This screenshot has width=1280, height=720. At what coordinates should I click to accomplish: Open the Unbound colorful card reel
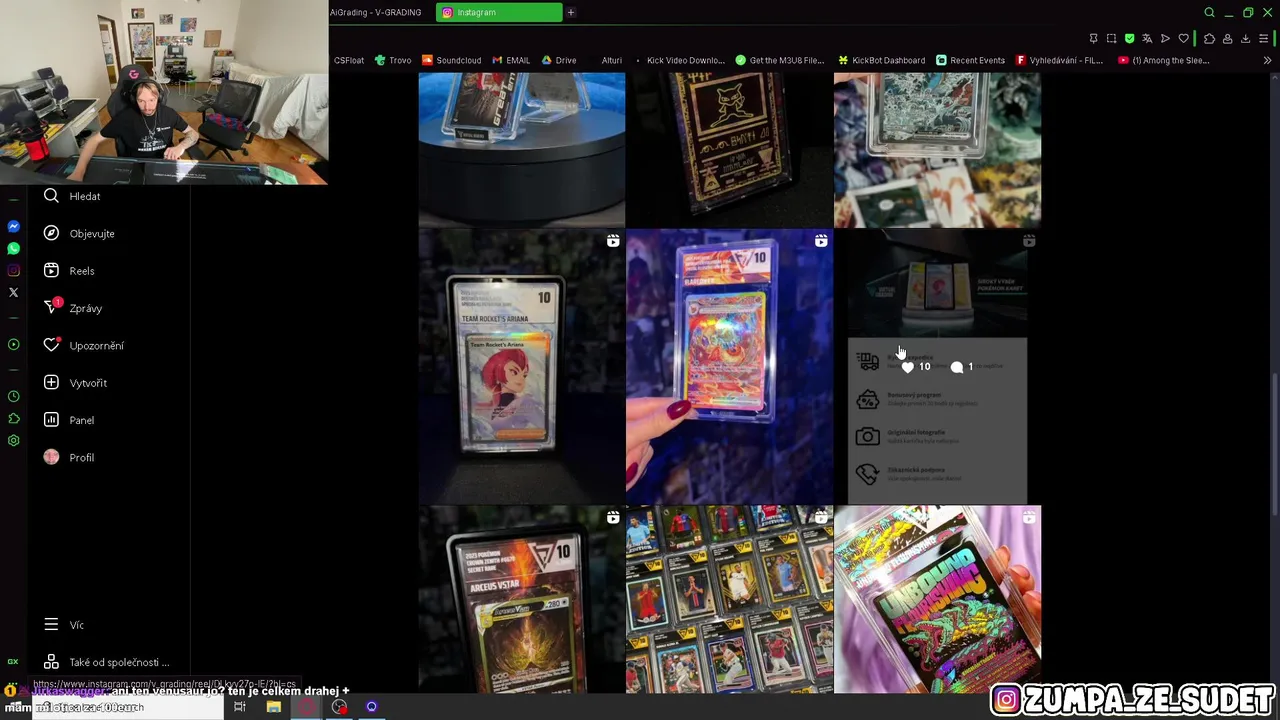[938, 599]
